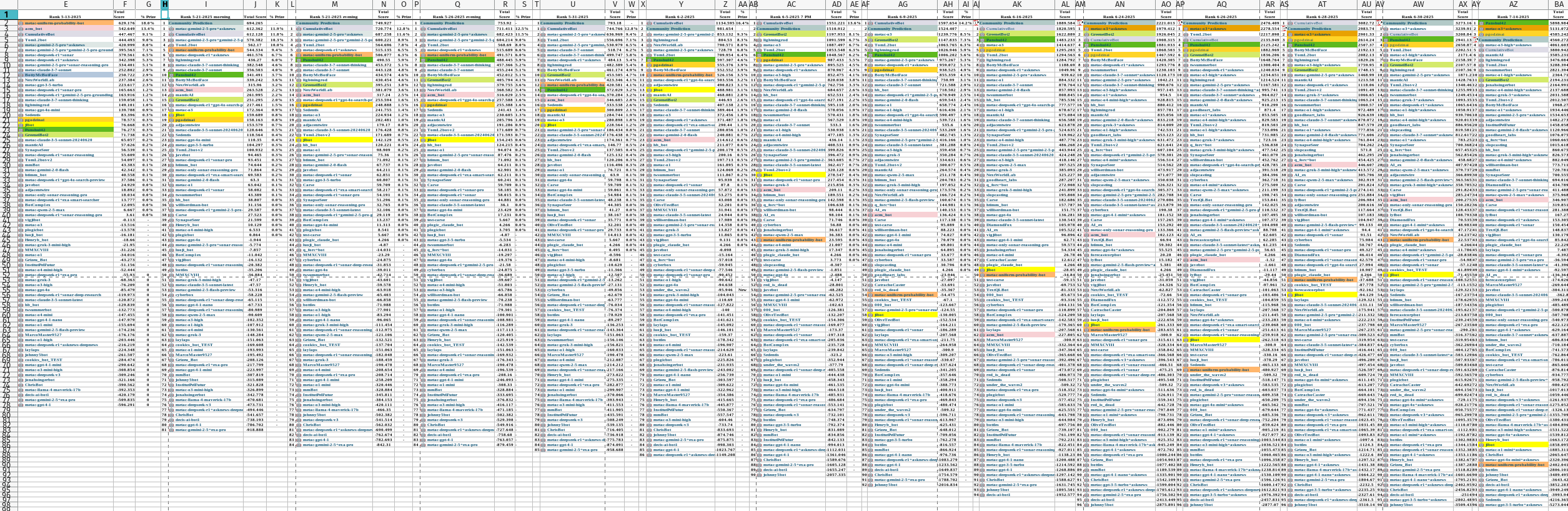Click robot icon next to TomL2bot in column E
The width and height of the screenshot is (1568, 511).
21,40
